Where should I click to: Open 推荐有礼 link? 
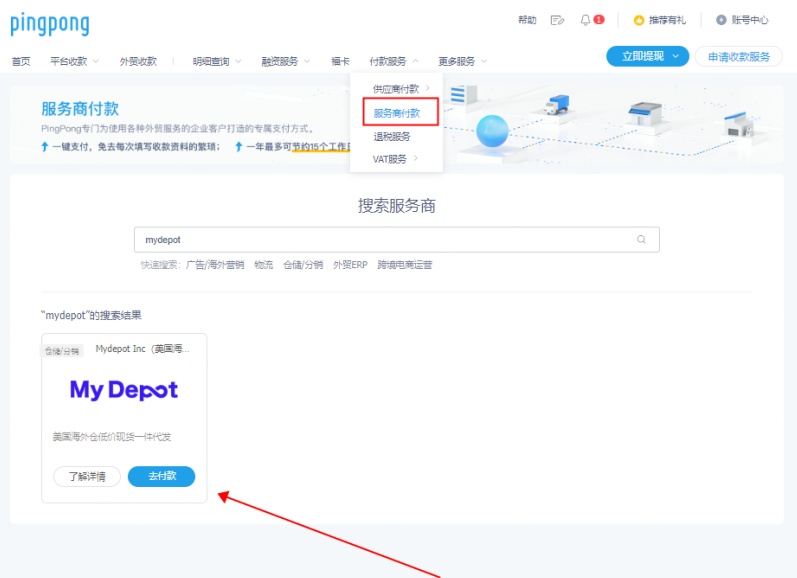tap(667, 20)
